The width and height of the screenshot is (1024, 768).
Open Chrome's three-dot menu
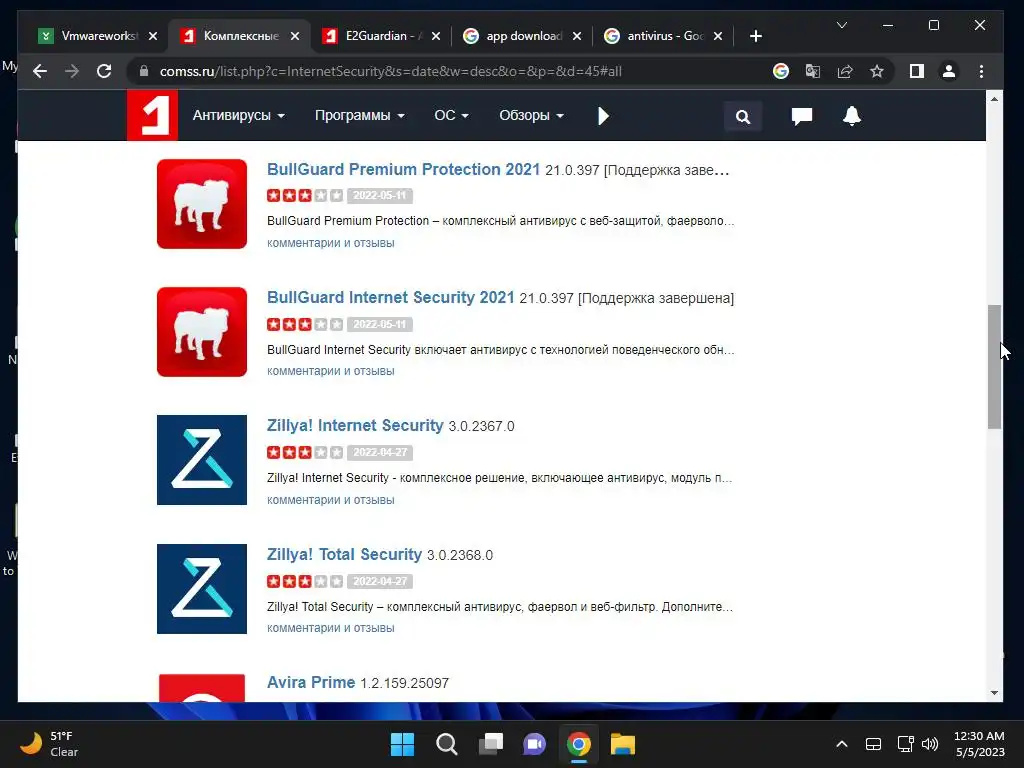click(981, 71)
